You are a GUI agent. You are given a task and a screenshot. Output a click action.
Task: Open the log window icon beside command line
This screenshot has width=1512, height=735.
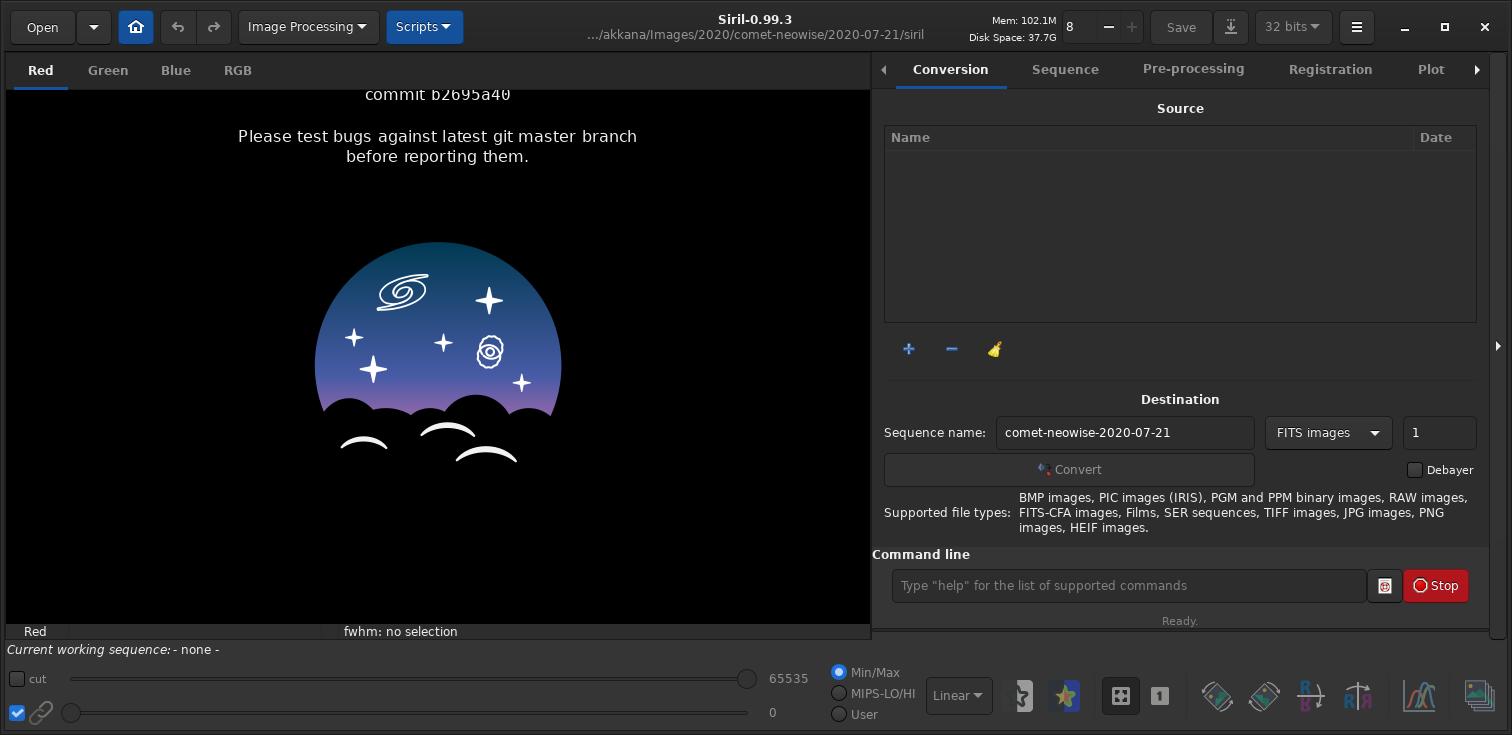coord(1384,586)
